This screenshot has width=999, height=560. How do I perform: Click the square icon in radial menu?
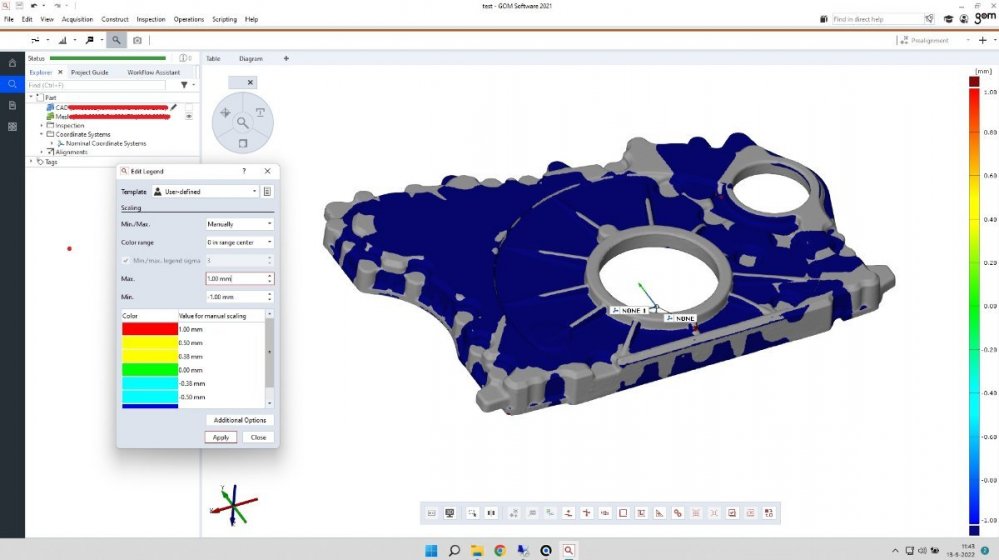pos(242,143)
